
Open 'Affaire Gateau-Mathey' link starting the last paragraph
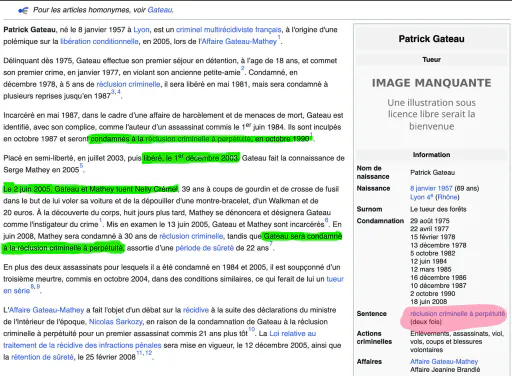tap(46, 310)
